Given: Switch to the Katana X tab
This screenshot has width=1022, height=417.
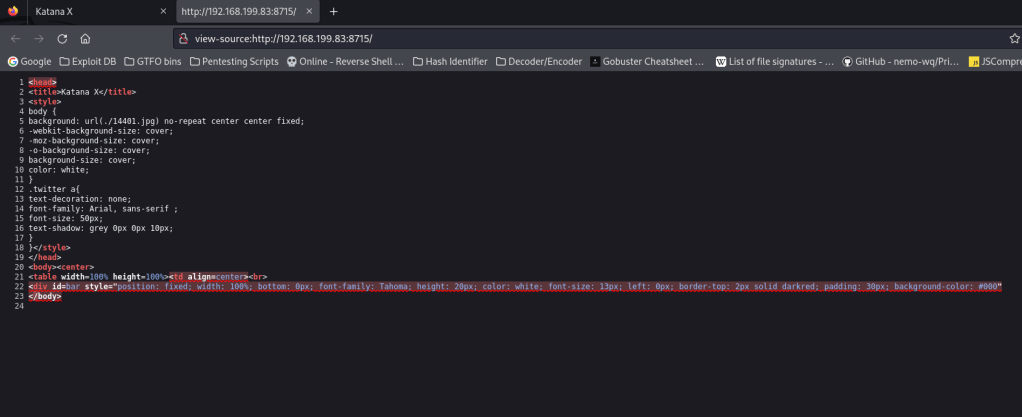Looking at the screenshot, I should 90,11.
